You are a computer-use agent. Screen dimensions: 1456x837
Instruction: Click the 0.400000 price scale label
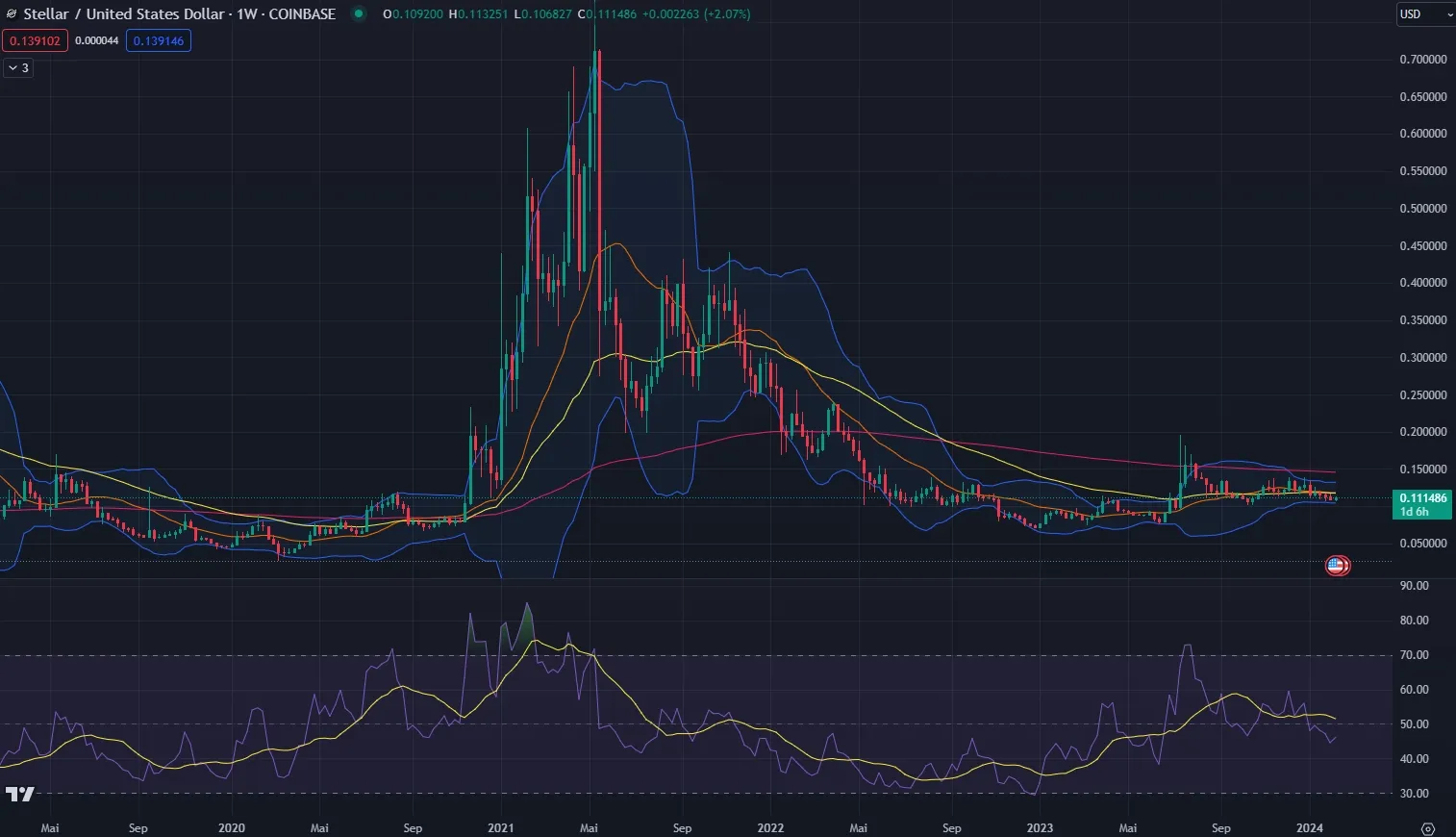[x=1423, y=283]
